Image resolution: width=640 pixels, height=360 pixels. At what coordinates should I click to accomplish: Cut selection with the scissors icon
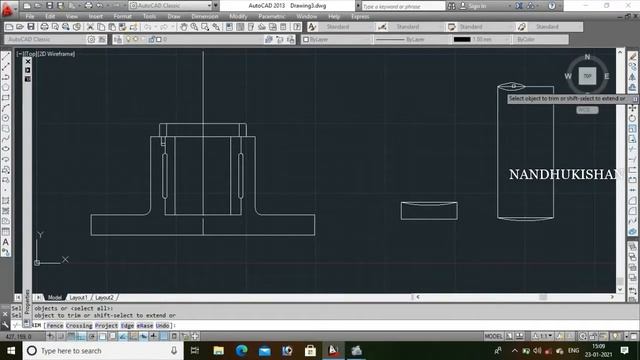[x=90, y=27]
